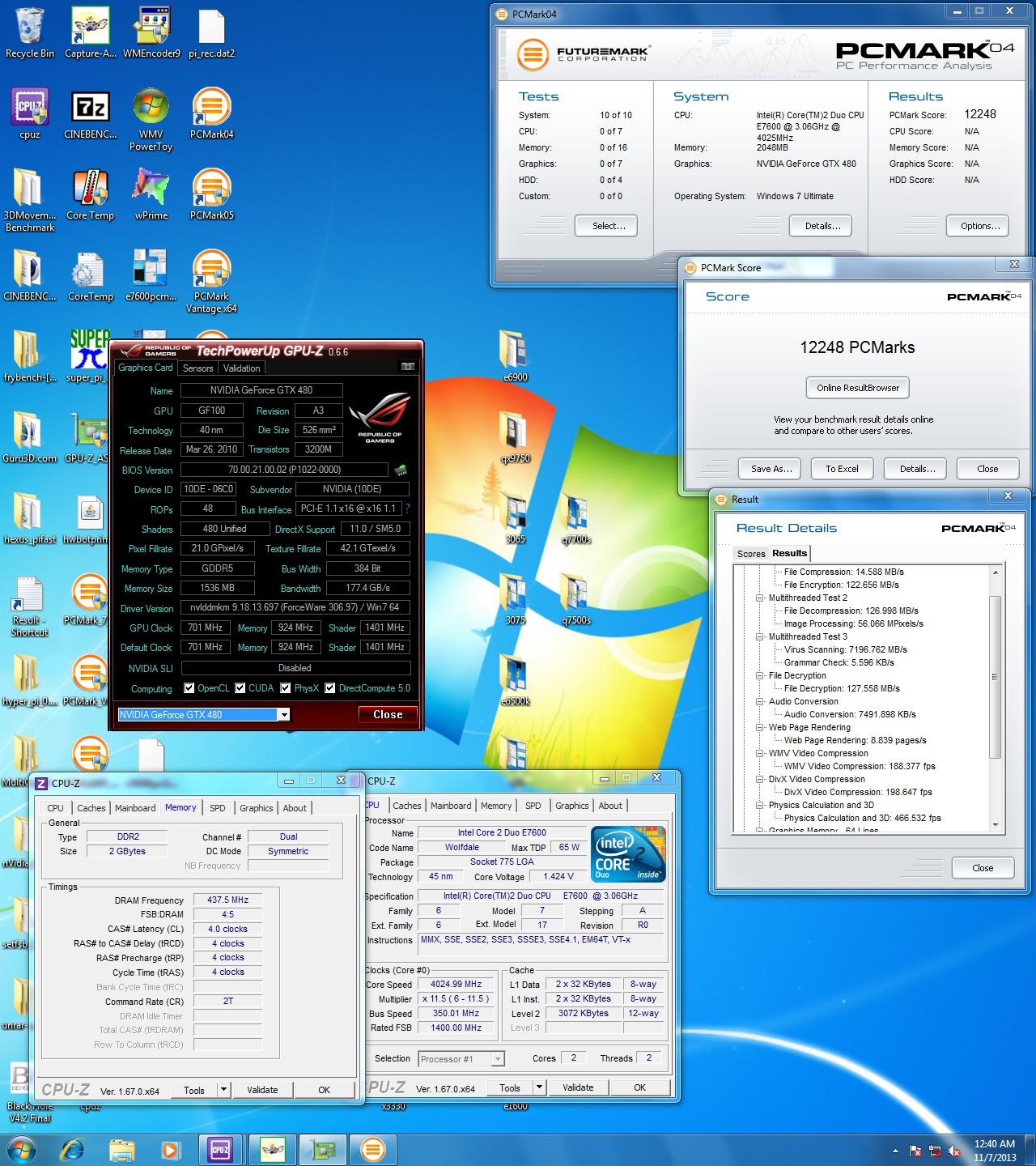Open the GPU selection dropdown in GPU-Z
1036x1166 pixels.
[x=283, y=714]
